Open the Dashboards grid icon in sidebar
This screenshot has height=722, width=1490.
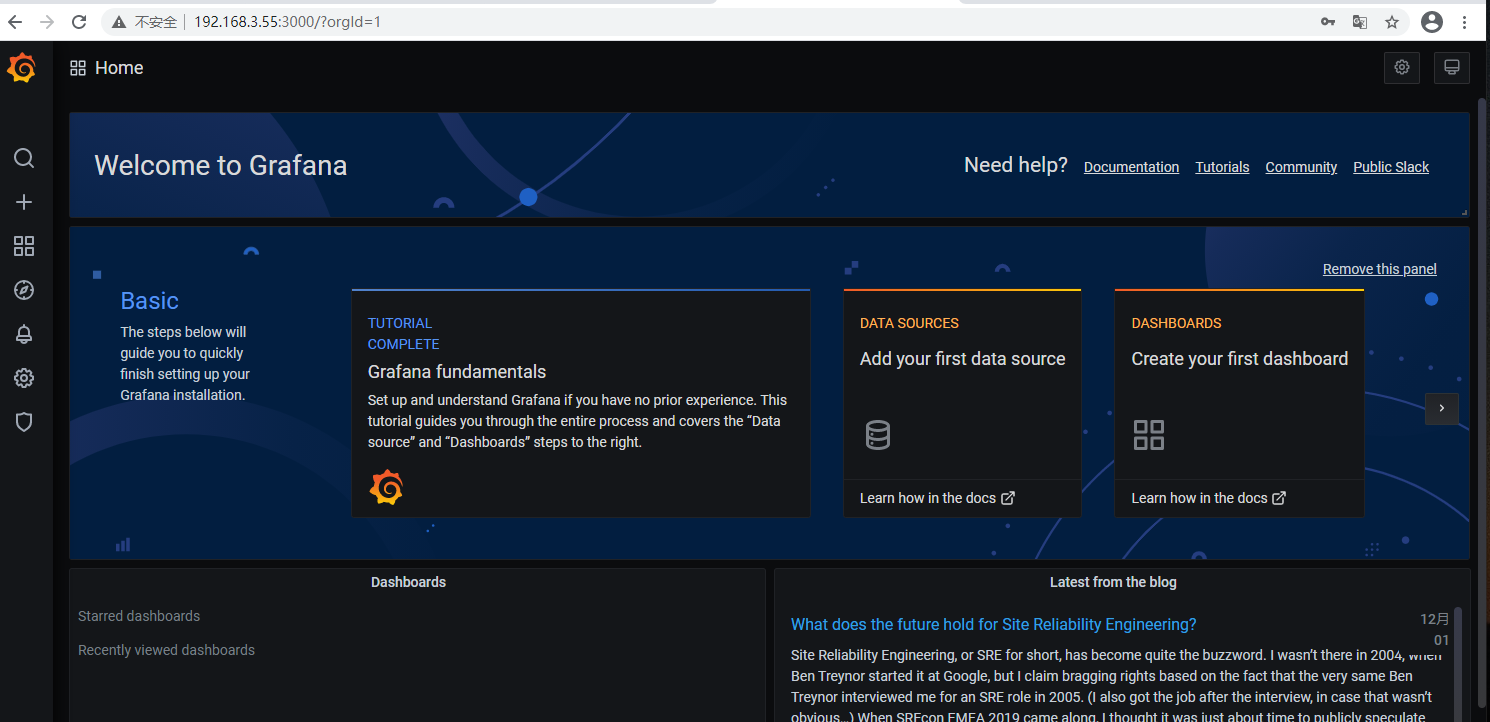[x=24, y=246]
